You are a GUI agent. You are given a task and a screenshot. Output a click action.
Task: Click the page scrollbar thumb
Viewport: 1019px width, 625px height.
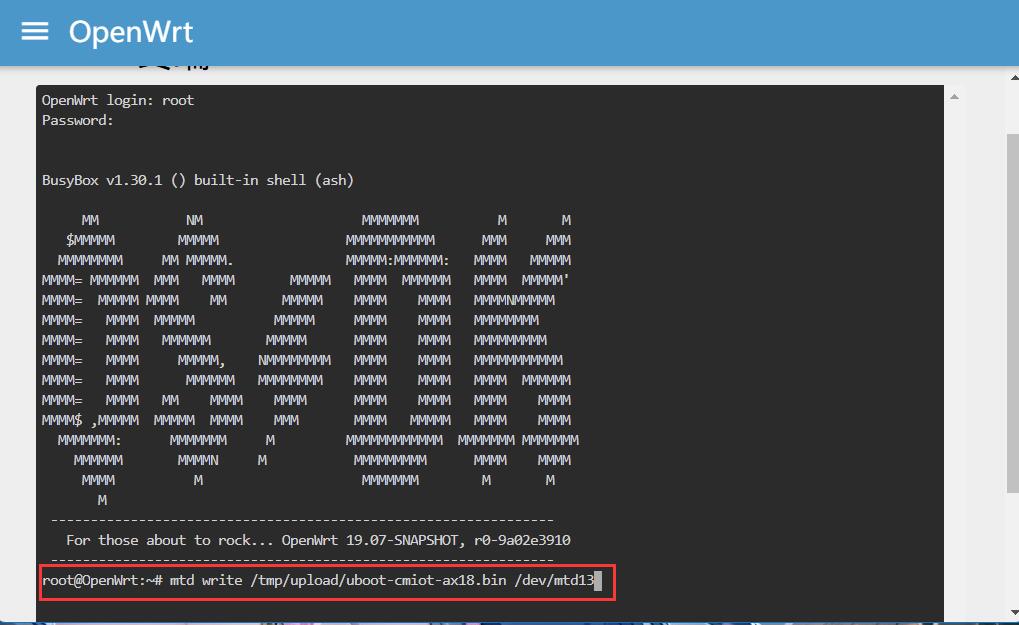[x=1013, y=313]
